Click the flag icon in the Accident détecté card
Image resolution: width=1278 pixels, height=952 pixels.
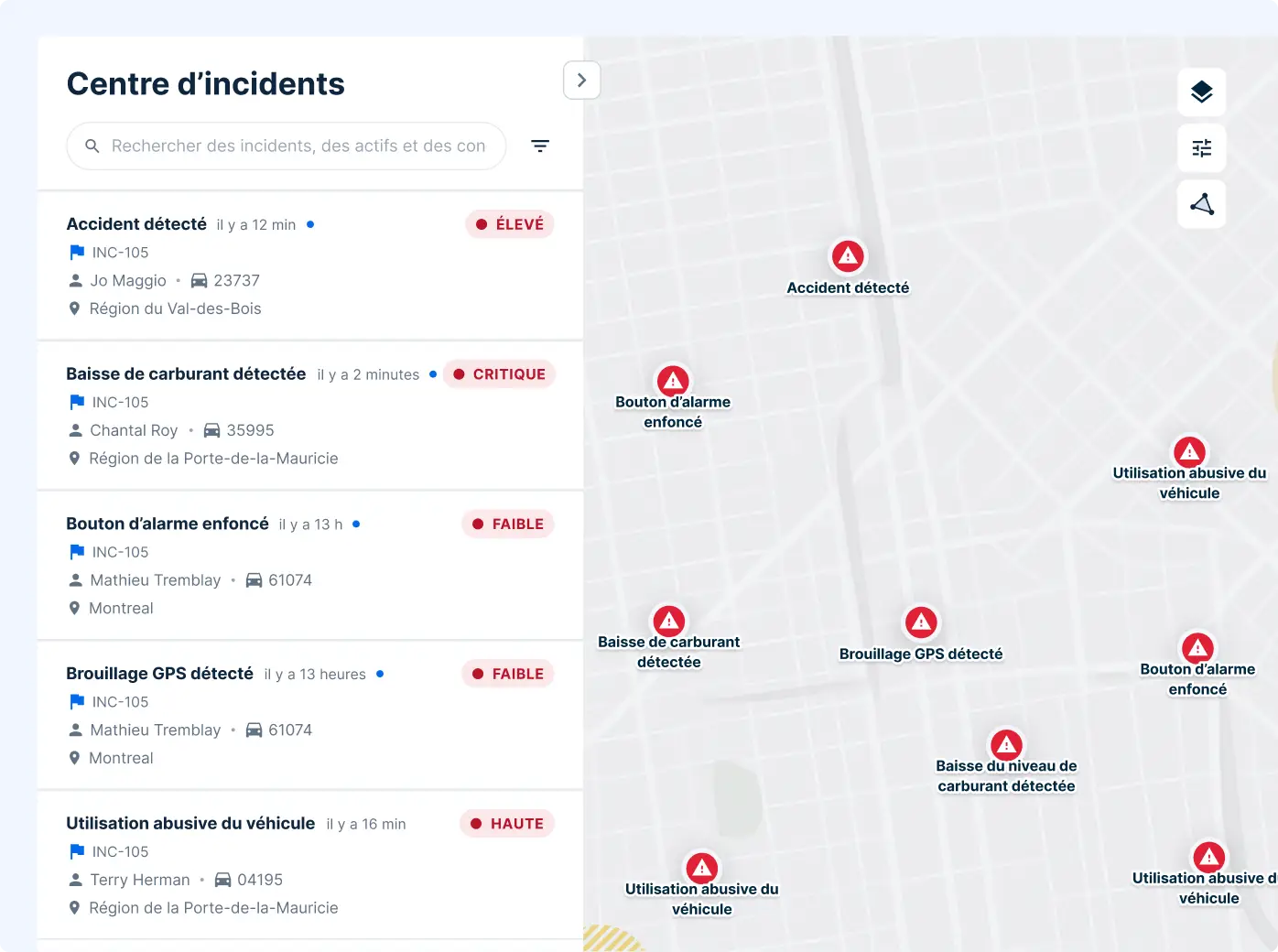click(x=77, y=253)
